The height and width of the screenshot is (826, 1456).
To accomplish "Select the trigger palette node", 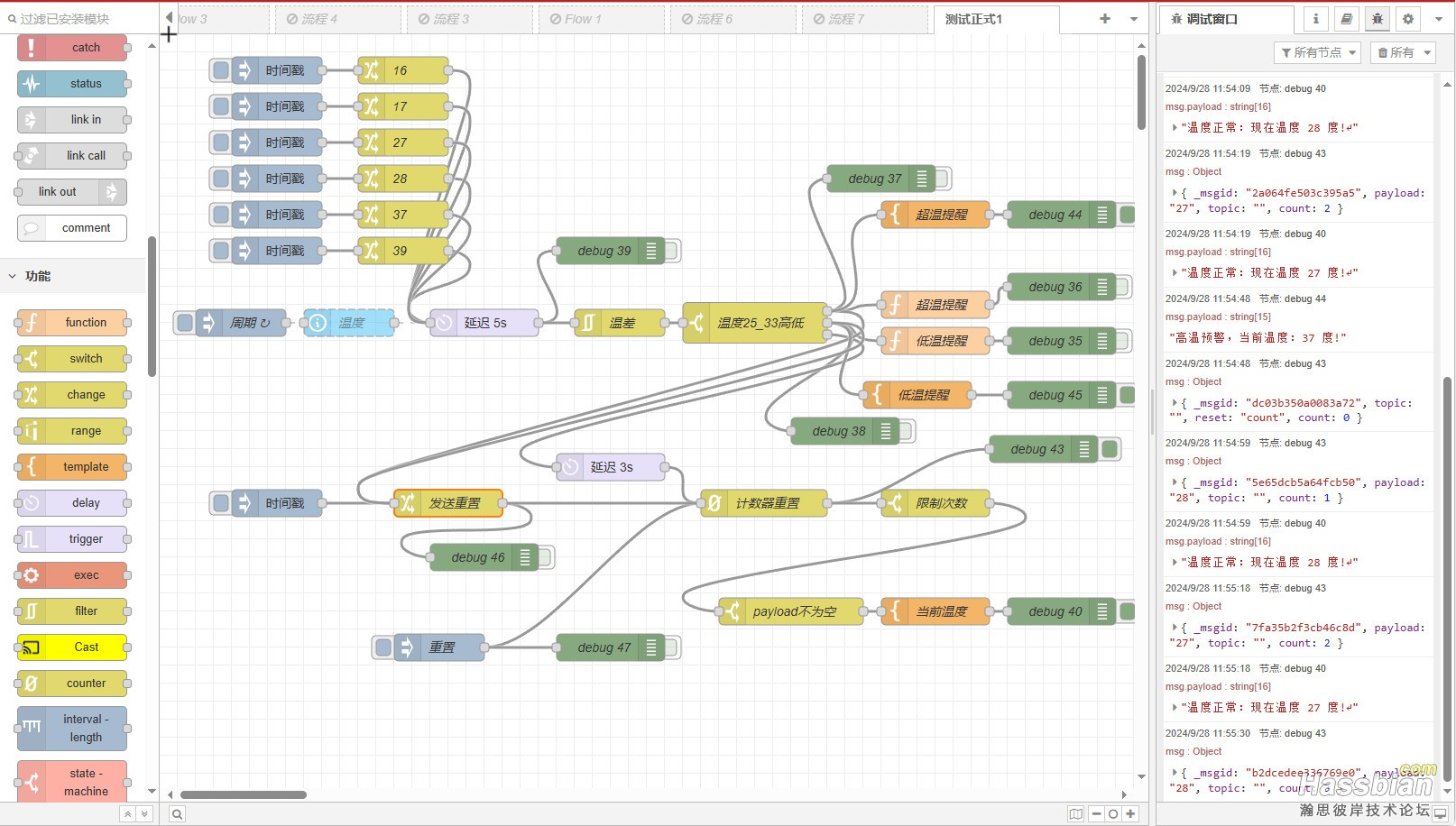I will click(72, 539).
